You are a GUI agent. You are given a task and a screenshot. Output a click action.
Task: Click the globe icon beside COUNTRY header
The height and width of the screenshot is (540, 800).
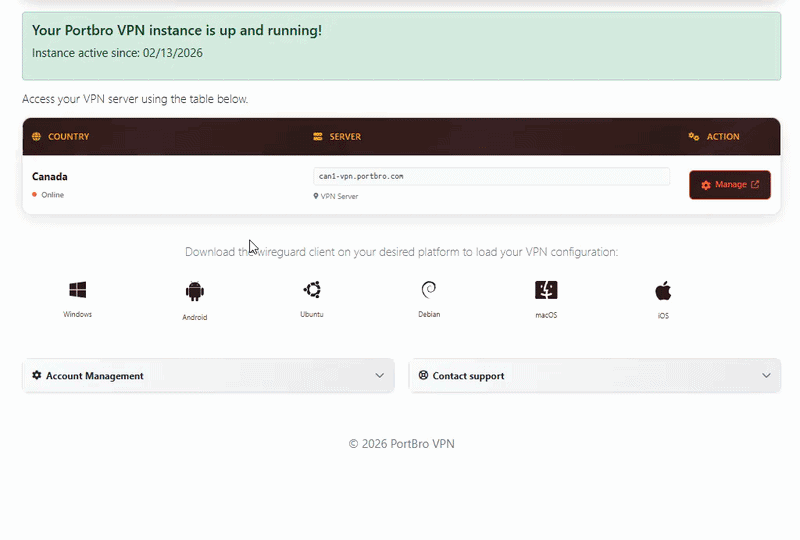coord(36,136)
